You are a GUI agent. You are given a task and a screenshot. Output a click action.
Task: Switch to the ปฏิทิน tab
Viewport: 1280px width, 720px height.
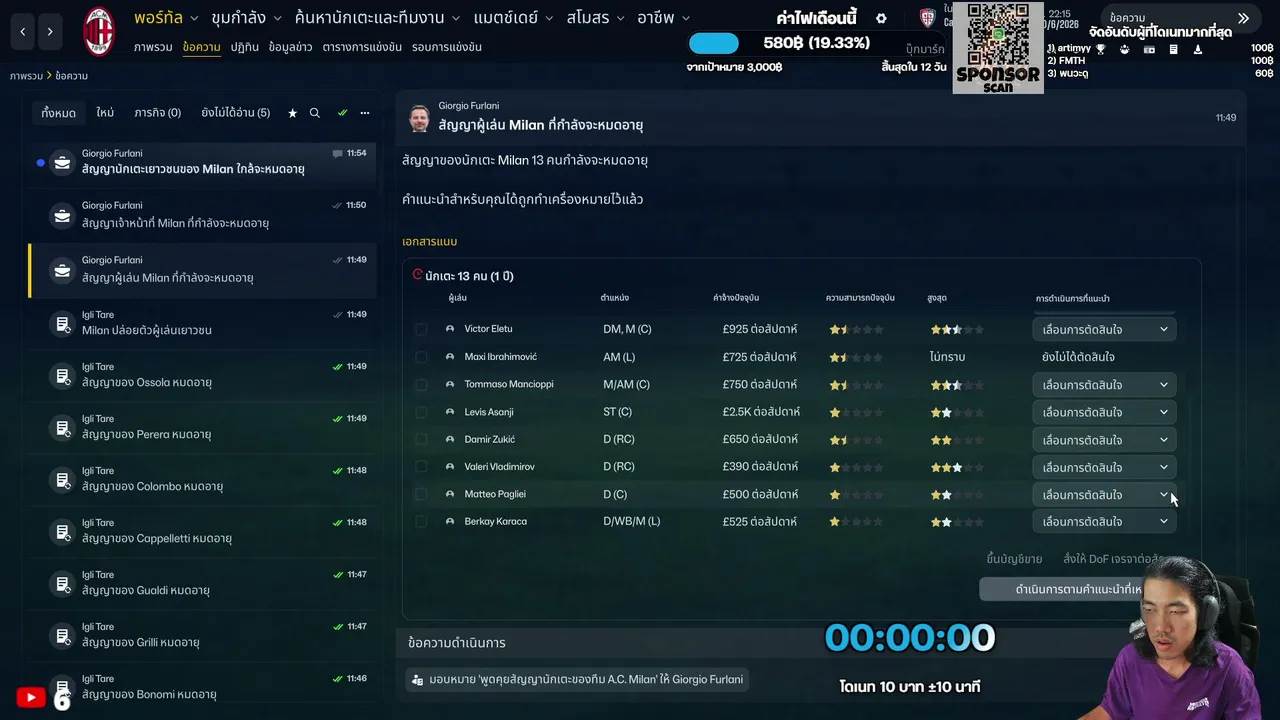(x=245, y=47)
